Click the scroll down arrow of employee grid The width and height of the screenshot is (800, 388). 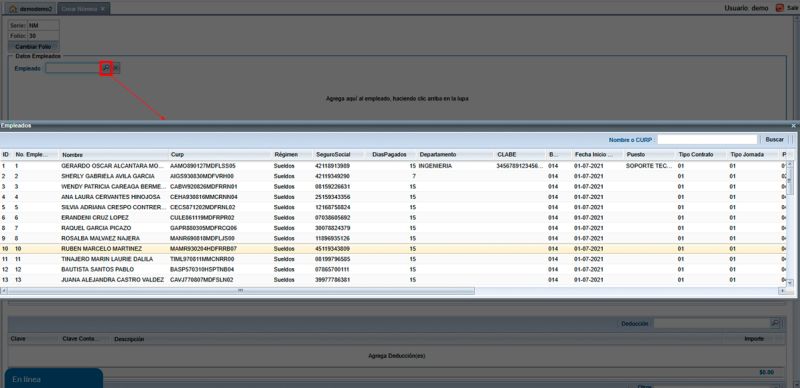coord(790,282)
